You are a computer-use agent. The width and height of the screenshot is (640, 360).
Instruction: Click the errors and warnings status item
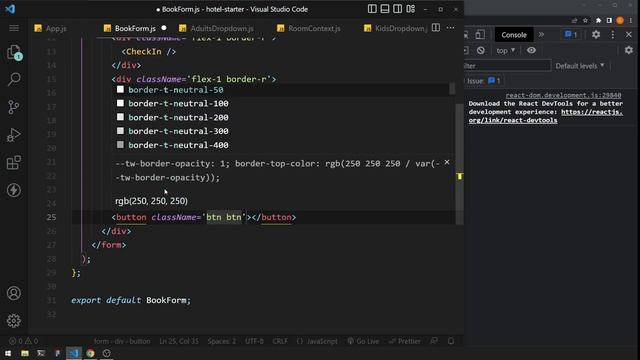click(23, 341)
